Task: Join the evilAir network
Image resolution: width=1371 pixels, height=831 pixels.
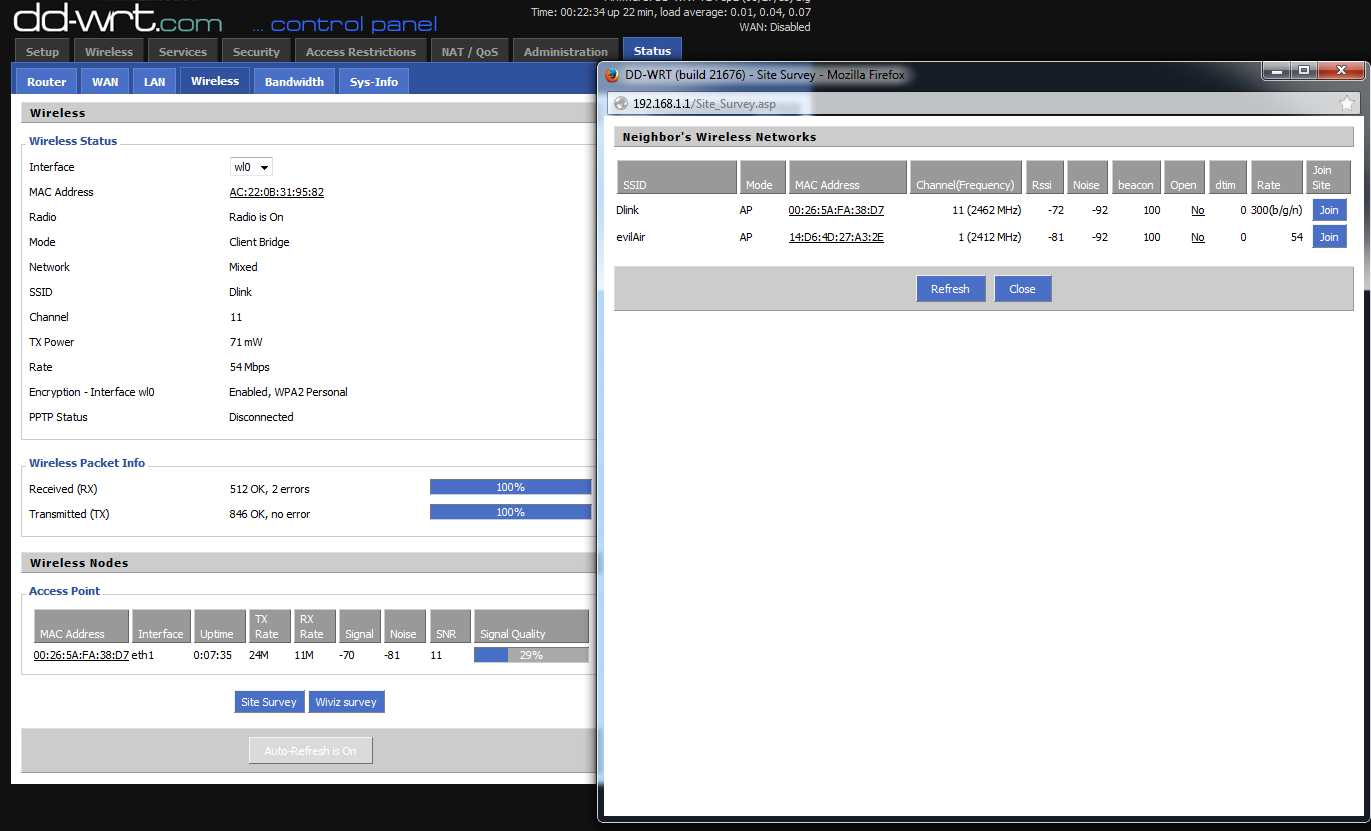Action: (1329, 237)
